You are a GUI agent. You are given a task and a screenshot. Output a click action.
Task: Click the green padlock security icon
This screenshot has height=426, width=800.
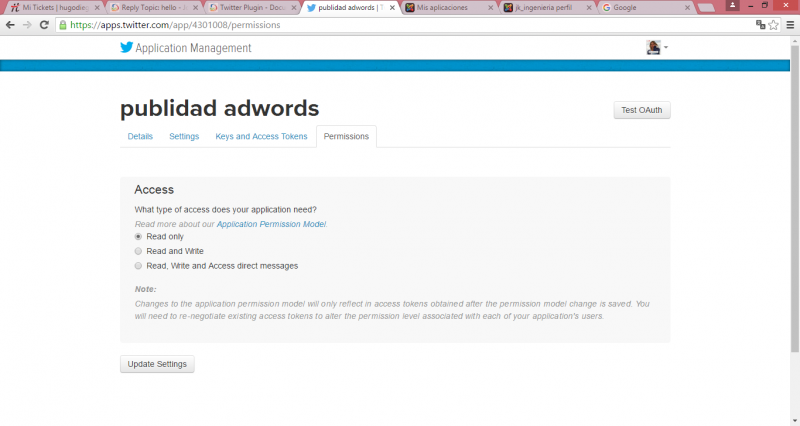pyautogui.click(x=63, y=25)
